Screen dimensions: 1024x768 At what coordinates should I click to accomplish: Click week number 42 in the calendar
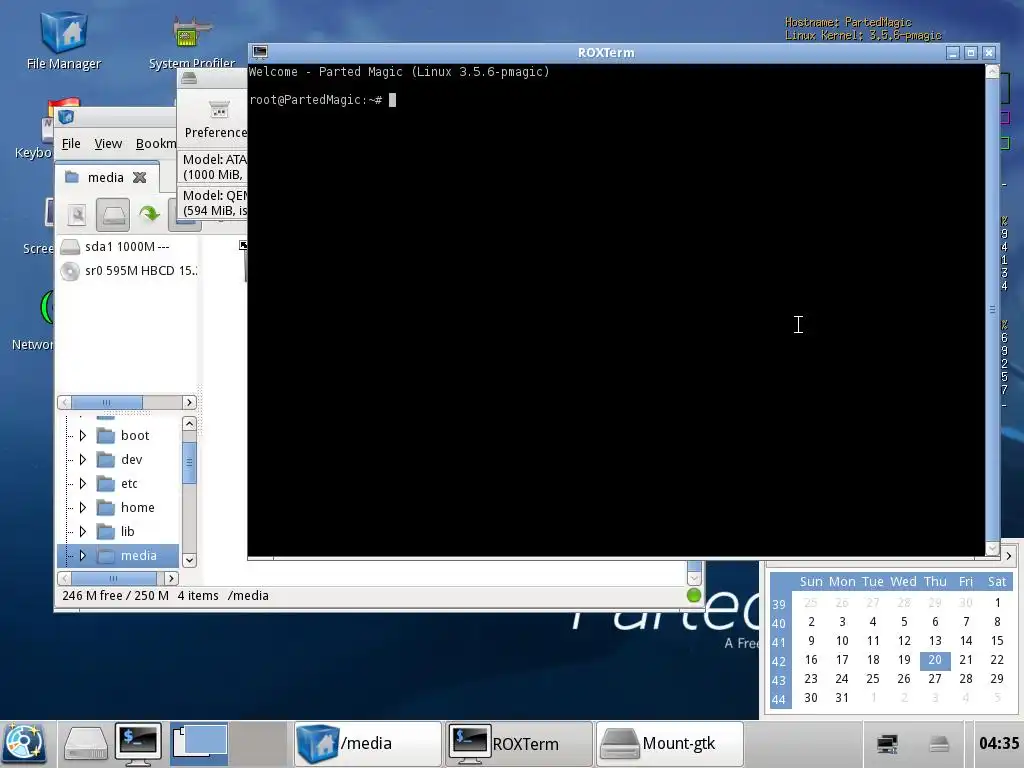[778, 661]
